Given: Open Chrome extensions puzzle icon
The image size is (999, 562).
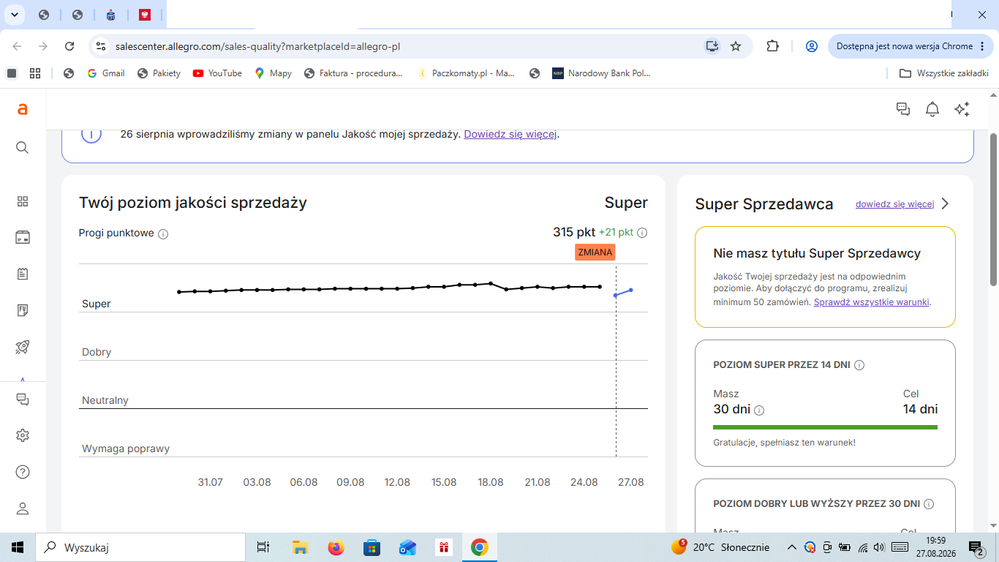Looking at the screenshot, I should [x=772, y=46].
